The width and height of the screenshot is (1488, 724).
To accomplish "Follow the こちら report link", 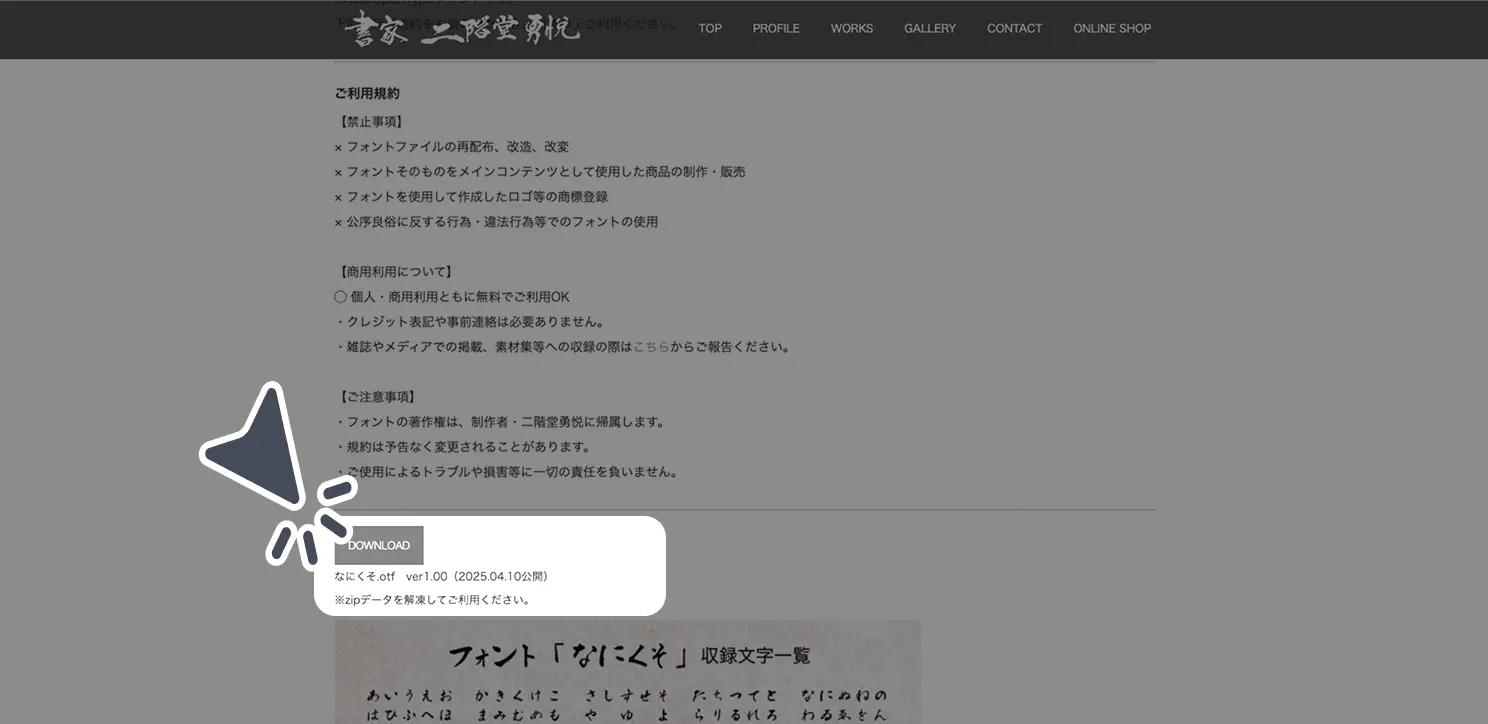I will 651,347.
